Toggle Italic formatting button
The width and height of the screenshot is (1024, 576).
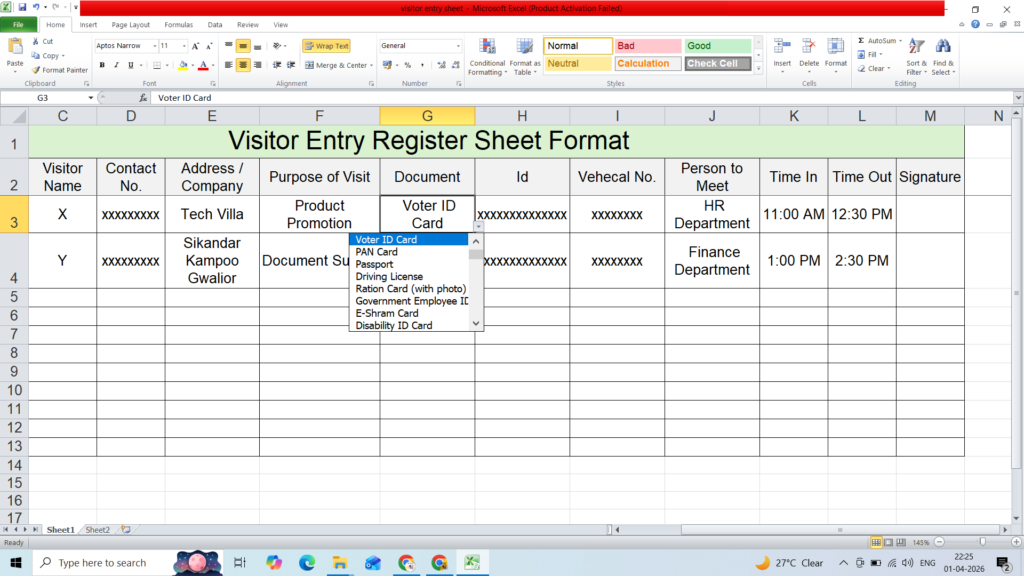pyautogui.click(x=116, y=65)
